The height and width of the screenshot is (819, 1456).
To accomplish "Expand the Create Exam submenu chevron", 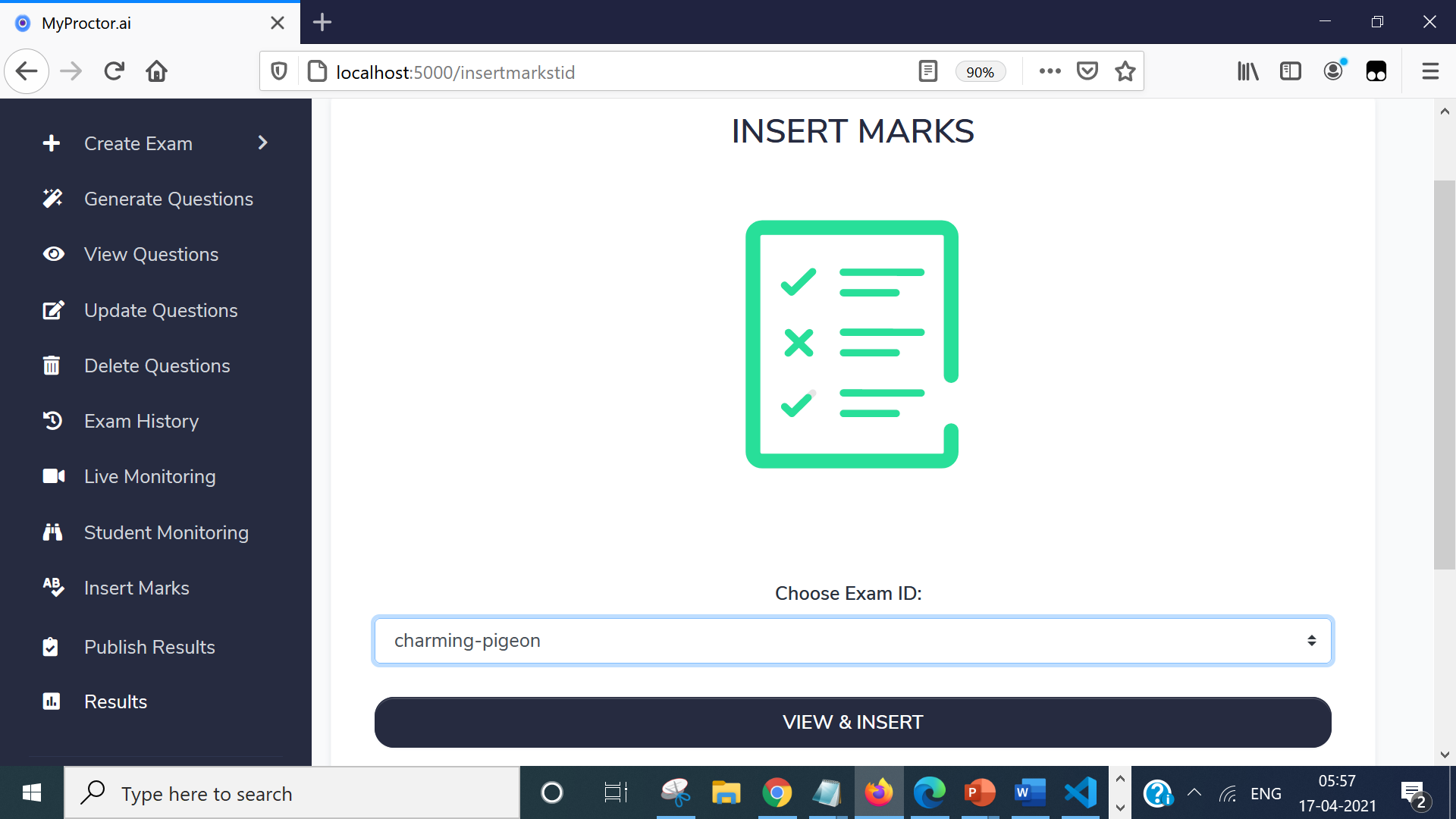I will tap(263, 143).
